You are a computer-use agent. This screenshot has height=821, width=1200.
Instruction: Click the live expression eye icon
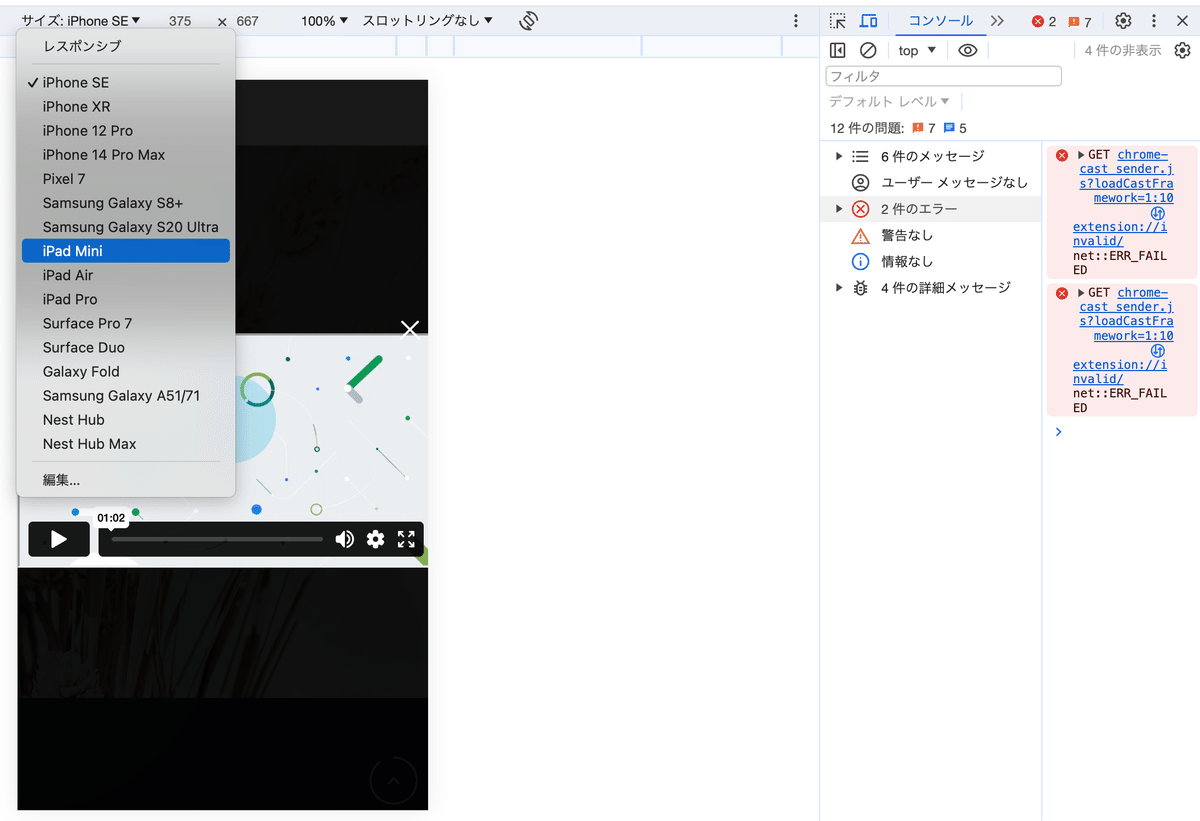(x=967, y=50)
